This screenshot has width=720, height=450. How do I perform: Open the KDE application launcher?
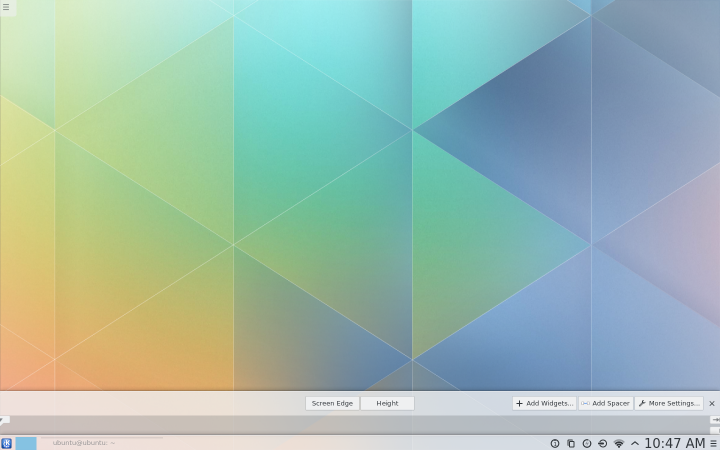click(6, 443)
